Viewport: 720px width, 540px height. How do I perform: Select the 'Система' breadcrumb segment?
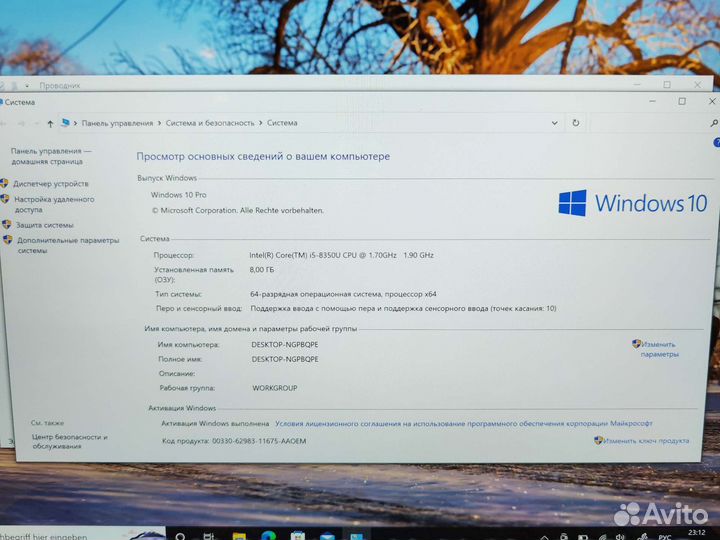[x=282, y=123]
